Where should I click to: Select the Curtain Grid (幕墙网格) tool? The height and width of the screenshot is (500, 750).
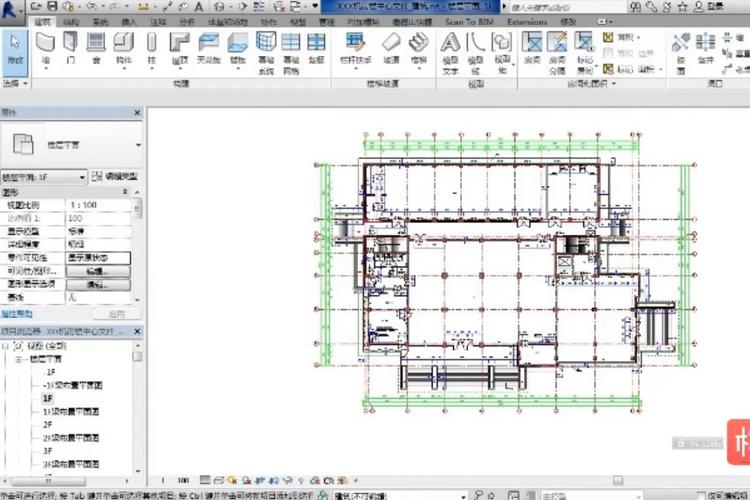[291, 53]
